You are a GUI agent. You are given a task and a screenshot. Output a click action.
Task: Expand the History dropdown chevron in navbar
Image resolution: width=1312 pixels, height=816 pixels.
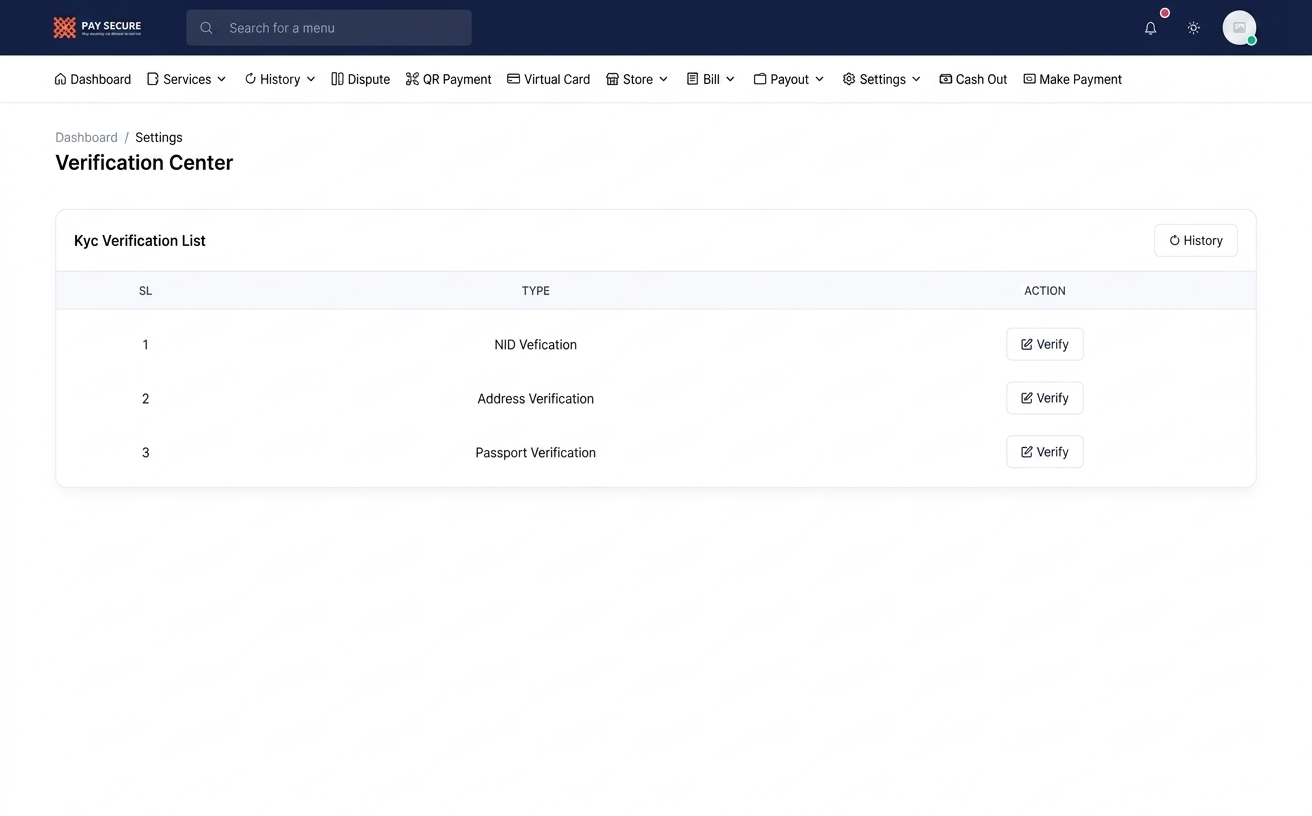(x=310, y=79)
